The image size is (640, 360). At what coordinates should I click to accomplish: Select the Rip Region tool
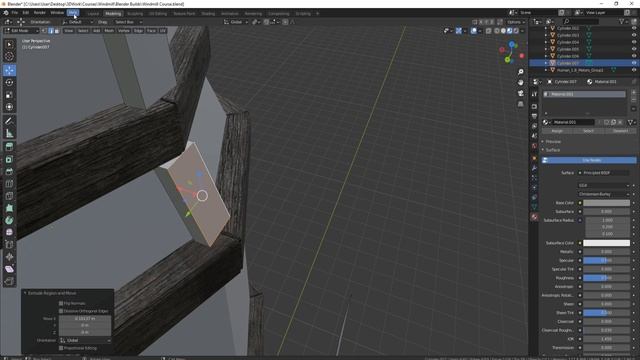coord(9,281)
